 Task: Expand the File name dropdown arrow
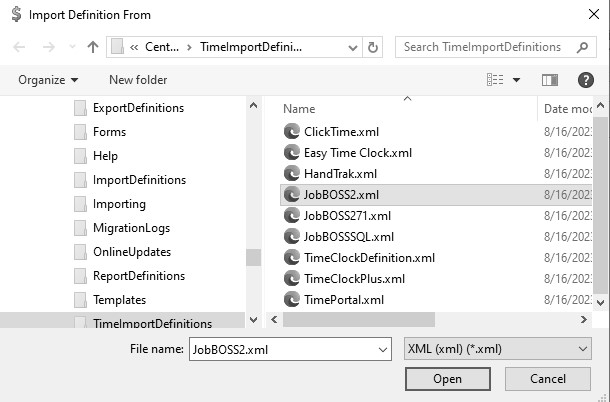click(x=382, y=349)
